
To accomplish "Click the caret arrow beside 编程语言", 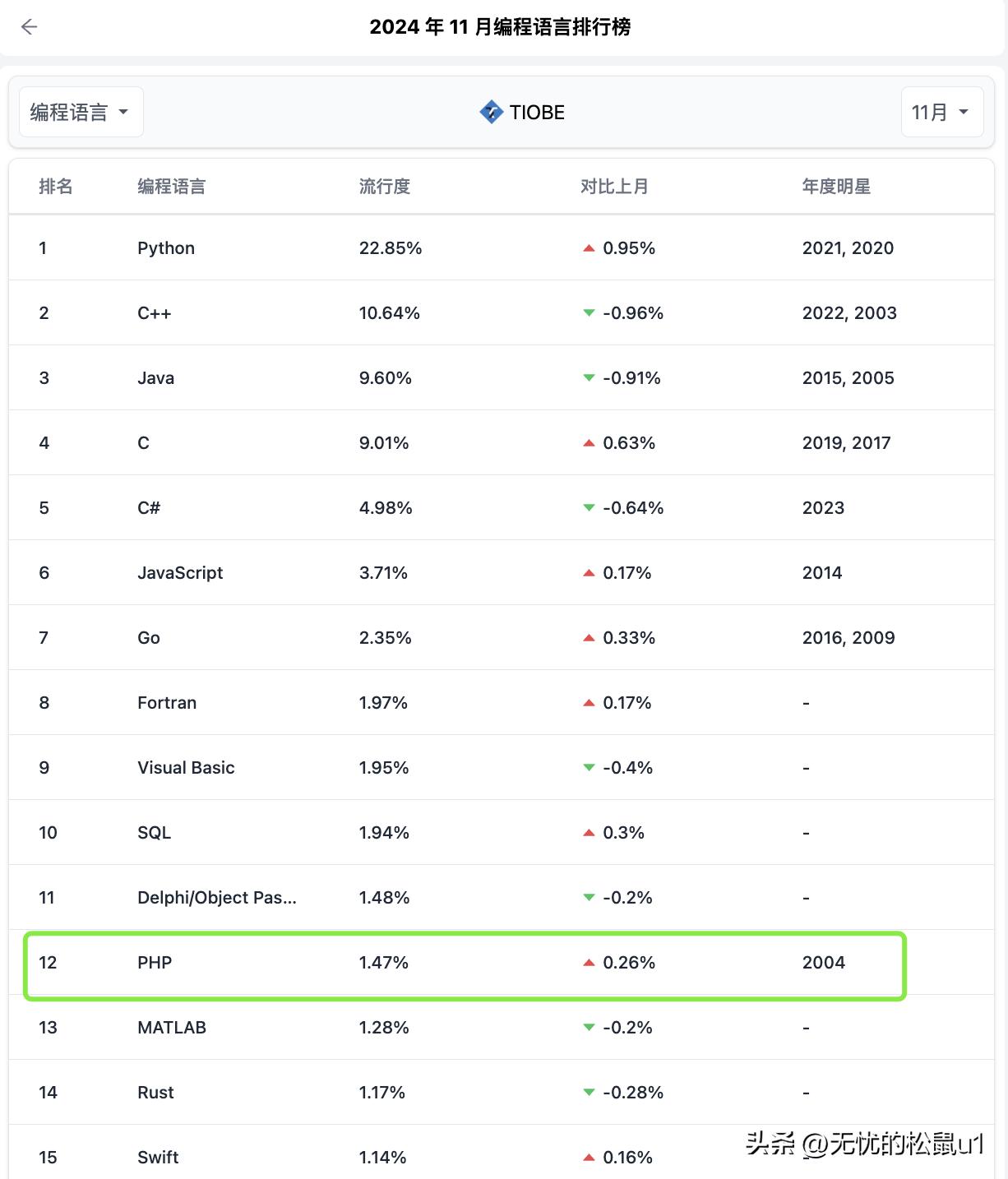I will point(123,112).
